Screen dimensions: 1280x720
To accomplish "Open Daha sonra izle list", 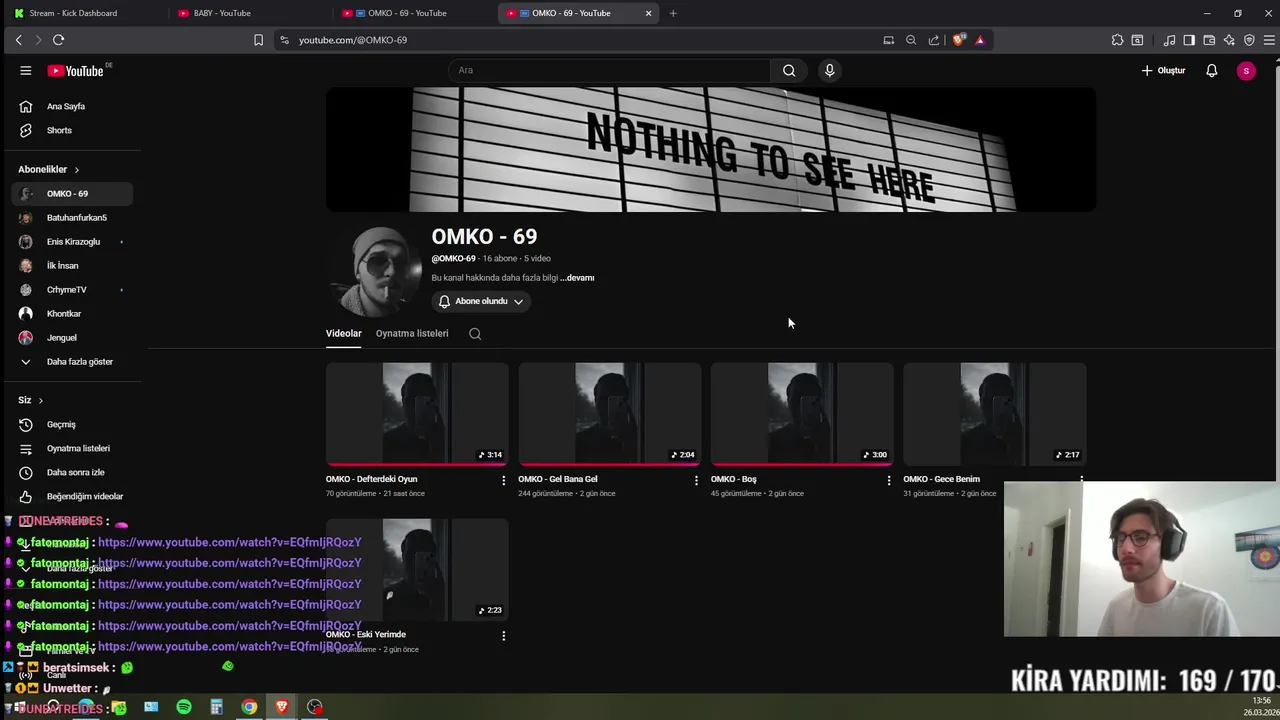I will pos(72,472).
